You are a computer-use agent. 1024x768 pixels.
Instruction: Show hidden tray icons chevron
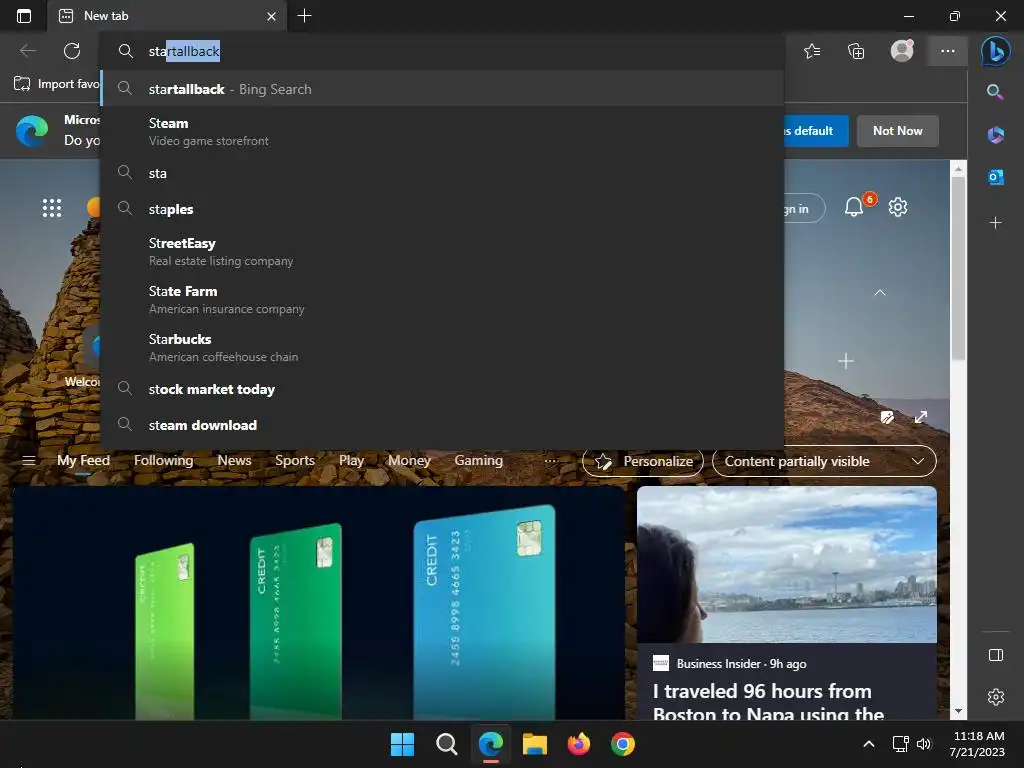869,744
